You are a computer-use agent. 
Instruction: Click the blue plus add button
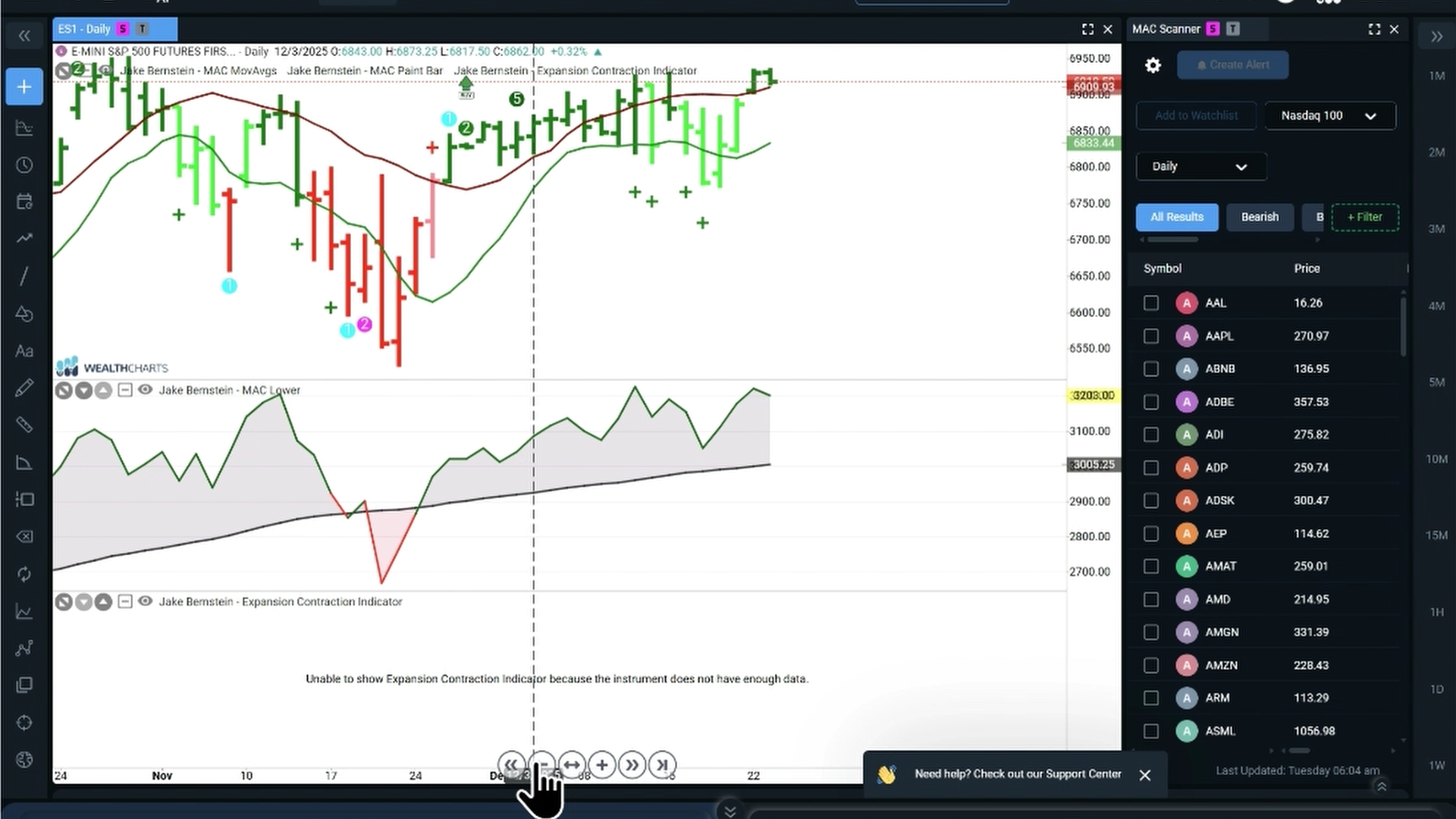[x=24, y=86]
